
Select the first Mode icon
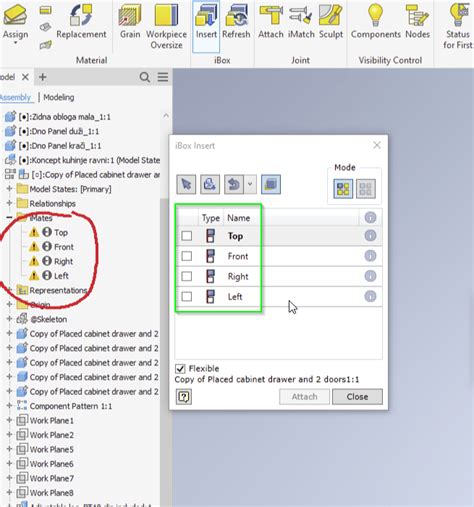point(343,189)
